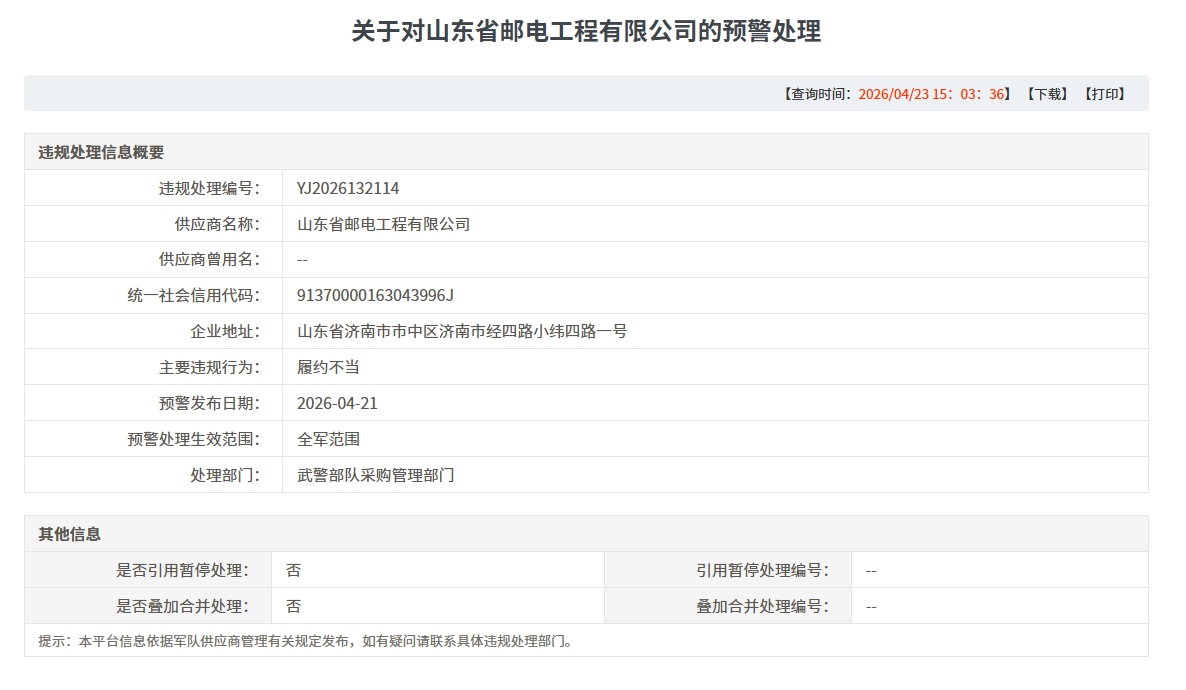Click the 【打印】 print link

[1105, 94]
